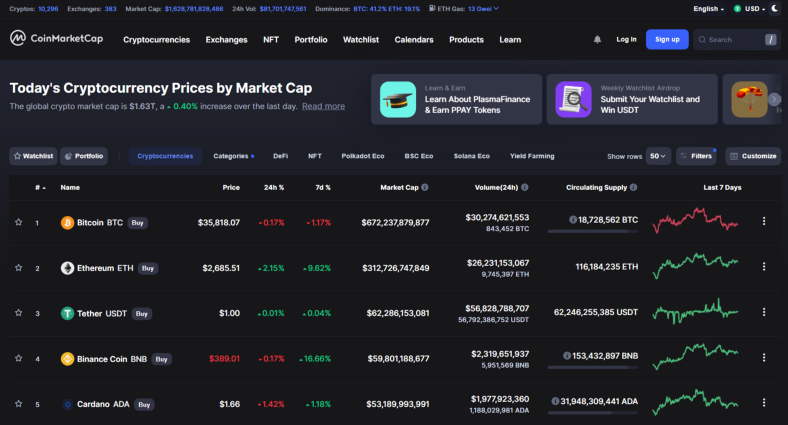Open the English language dropdown
Image resolution: width=788 pixels, height=425 pixels.
point(709,9)
